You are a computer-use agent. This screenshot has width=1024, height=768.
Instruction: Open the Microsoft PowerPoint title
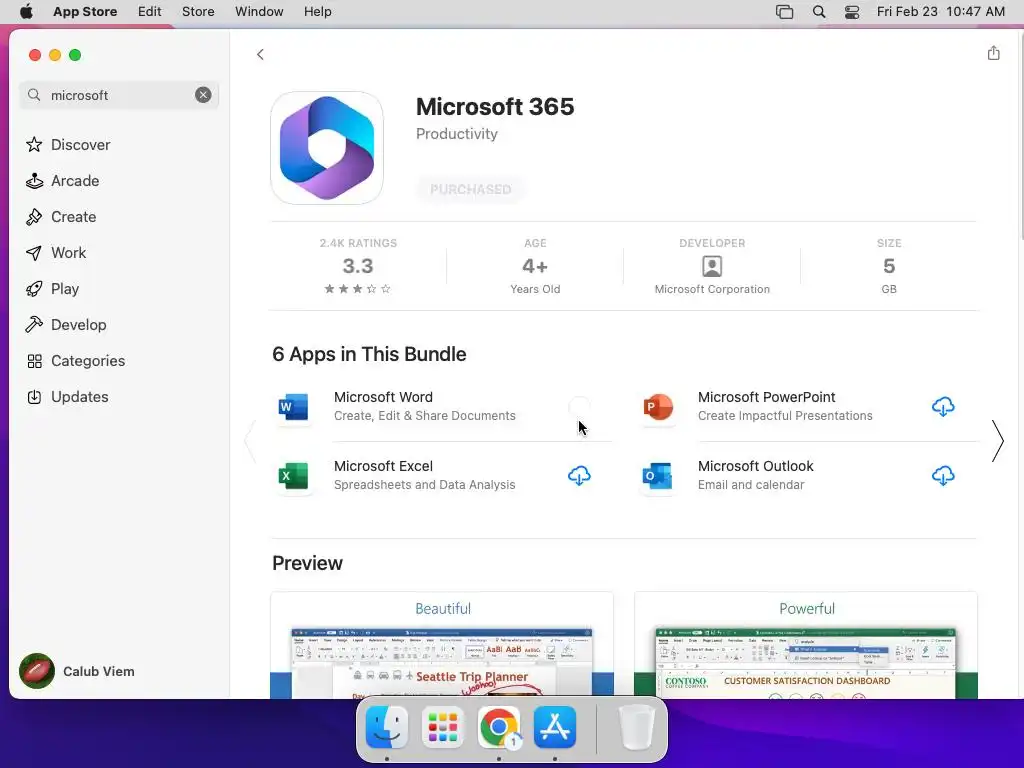pos(767,397)
